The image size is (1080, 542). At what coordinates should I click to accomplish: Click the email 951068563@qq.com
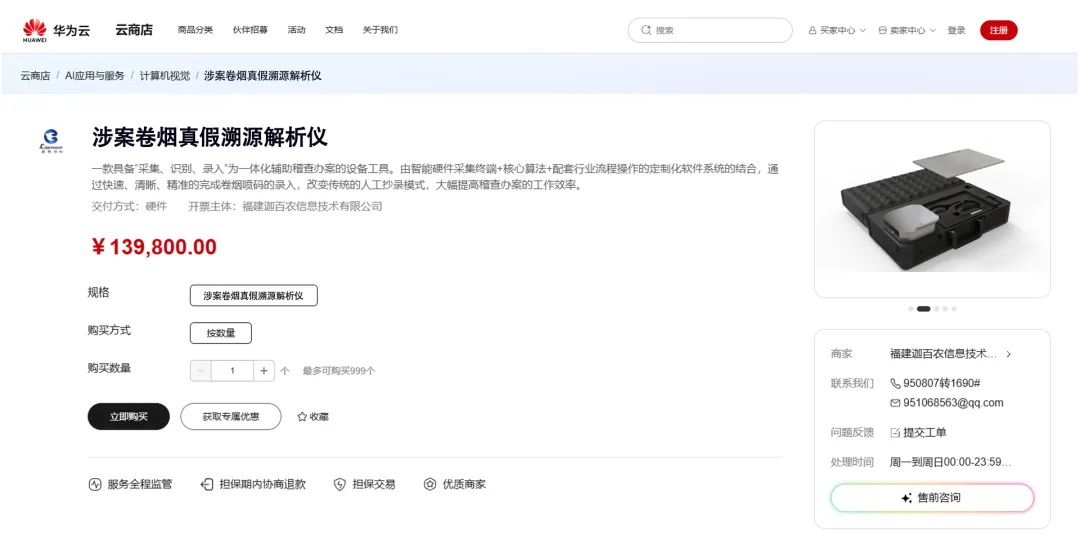953,403
